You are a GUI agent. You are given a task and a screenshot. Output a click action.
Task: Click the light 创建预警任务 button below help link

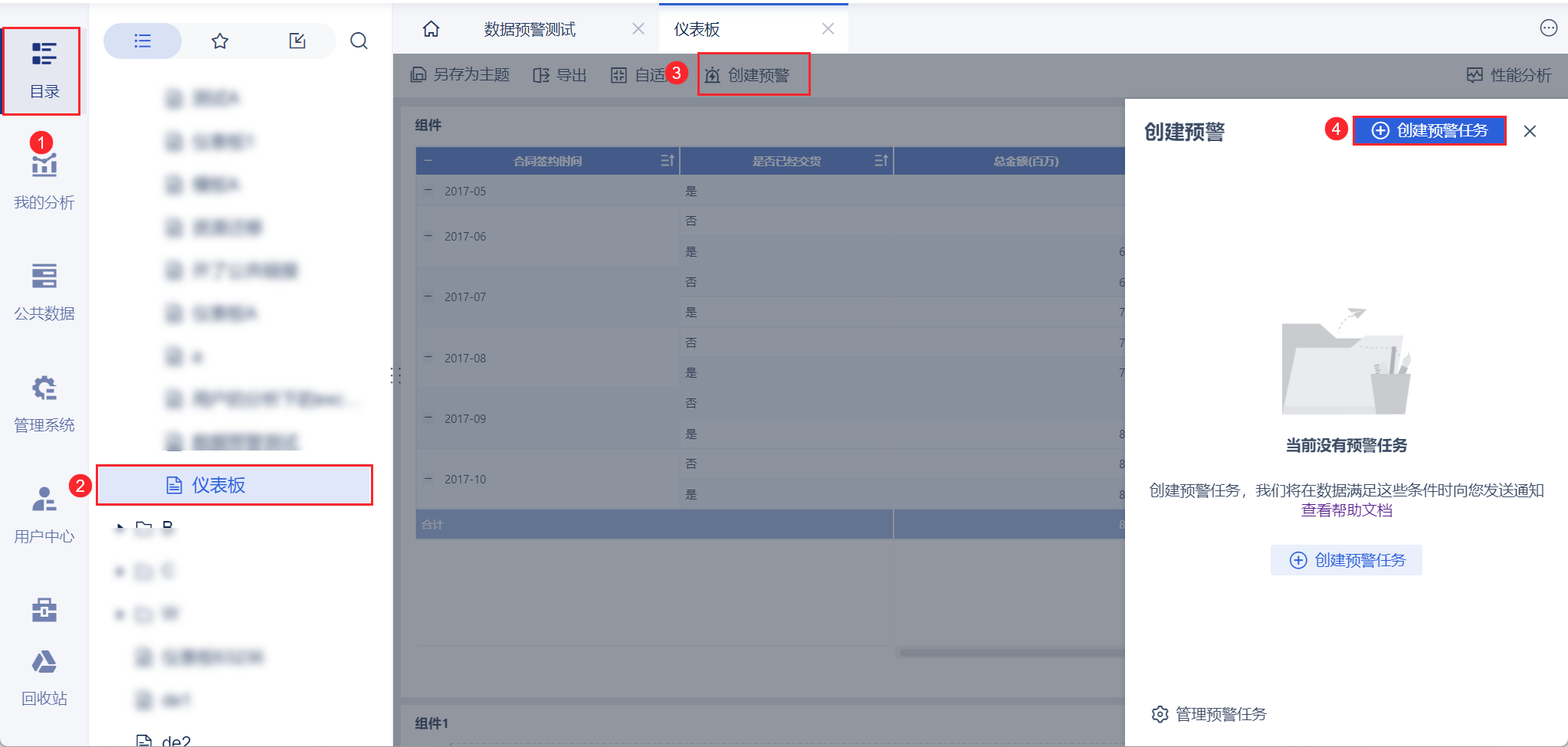pos(1347,560)
